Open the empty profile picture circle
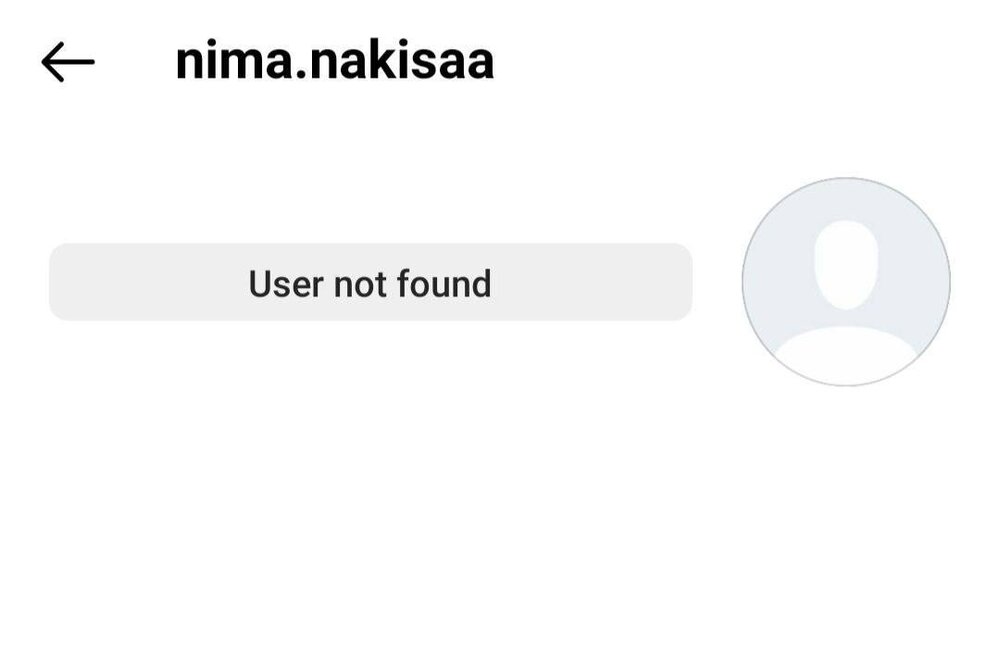1000x666 pixels. pos(846,281)
